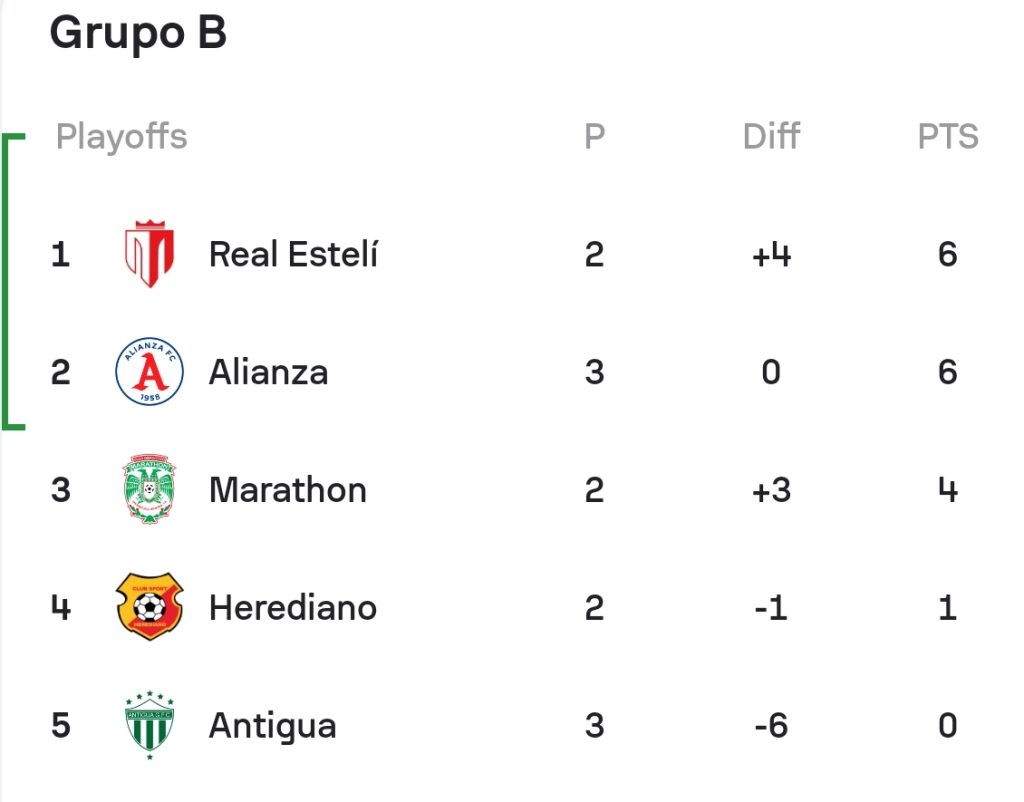Click the Herediano club badge

click(150, 607)
